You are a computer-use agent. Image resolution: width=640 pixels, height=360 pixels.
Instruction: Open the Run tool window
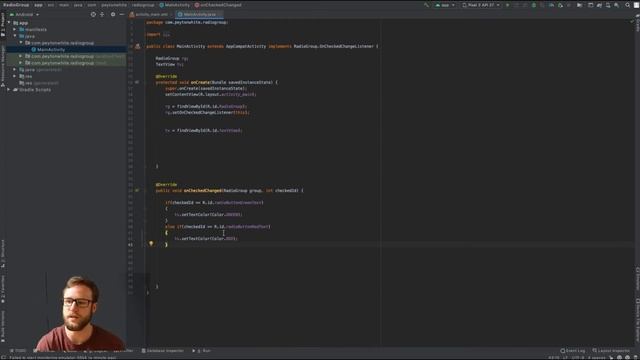point(202,351)
